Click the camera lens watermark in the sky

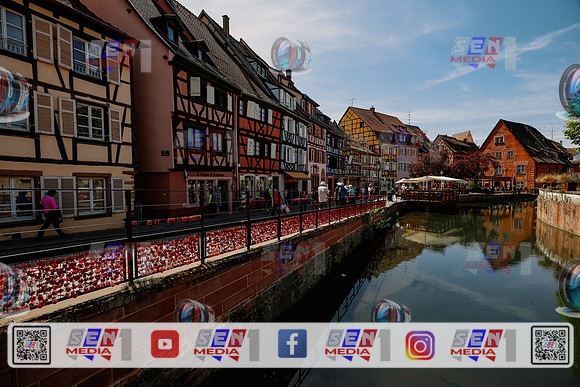click(x=291, y=54)
